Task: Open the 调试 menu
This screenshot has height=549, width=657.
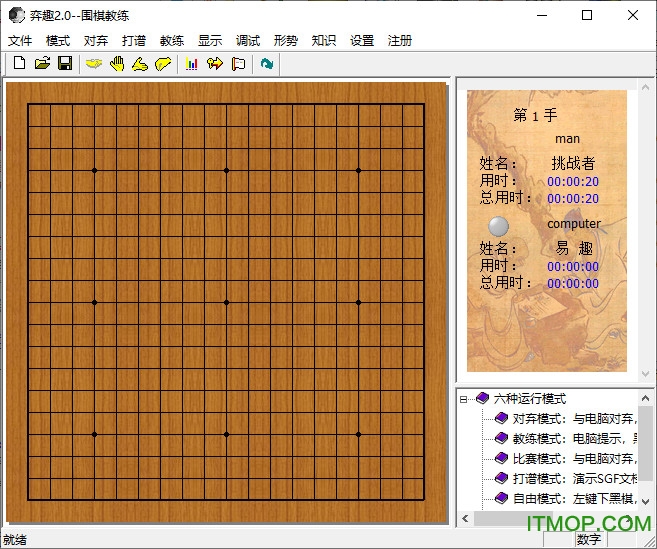Action: tap(248, 41)
